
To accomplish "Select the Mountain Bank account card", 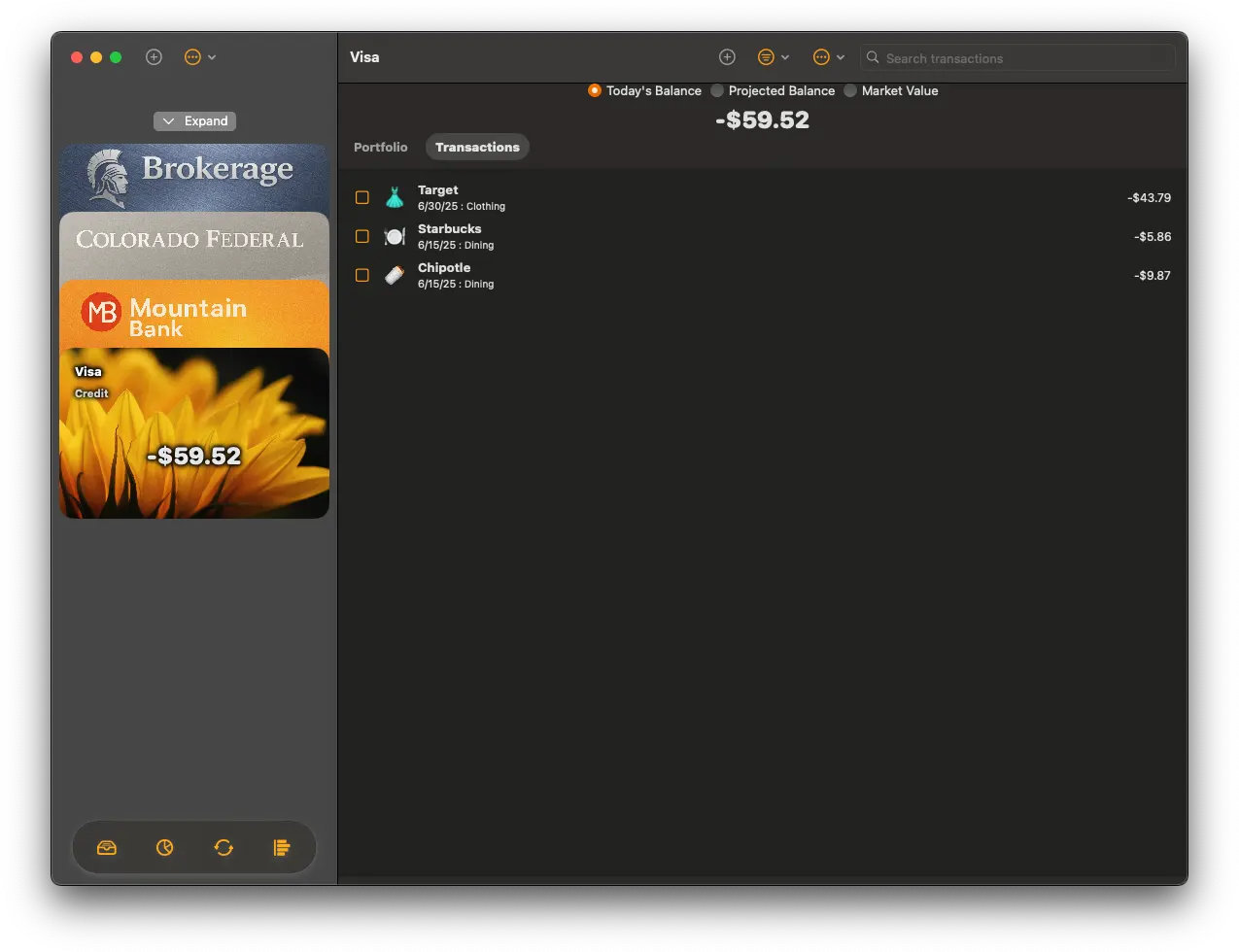I will pyautogui.click(x=194, y=314).
